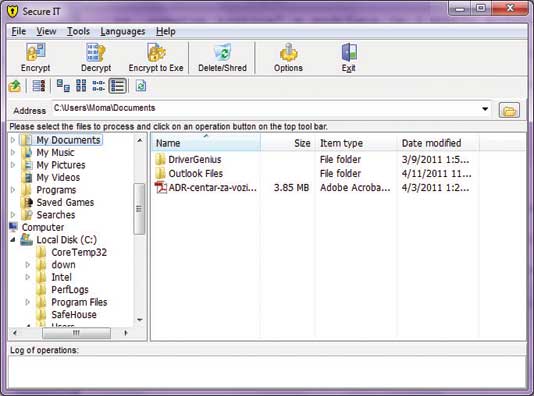This screenshot has height=396, width=534.
Task: Select the Programs tree item
Action: click(x=56, y=190)
